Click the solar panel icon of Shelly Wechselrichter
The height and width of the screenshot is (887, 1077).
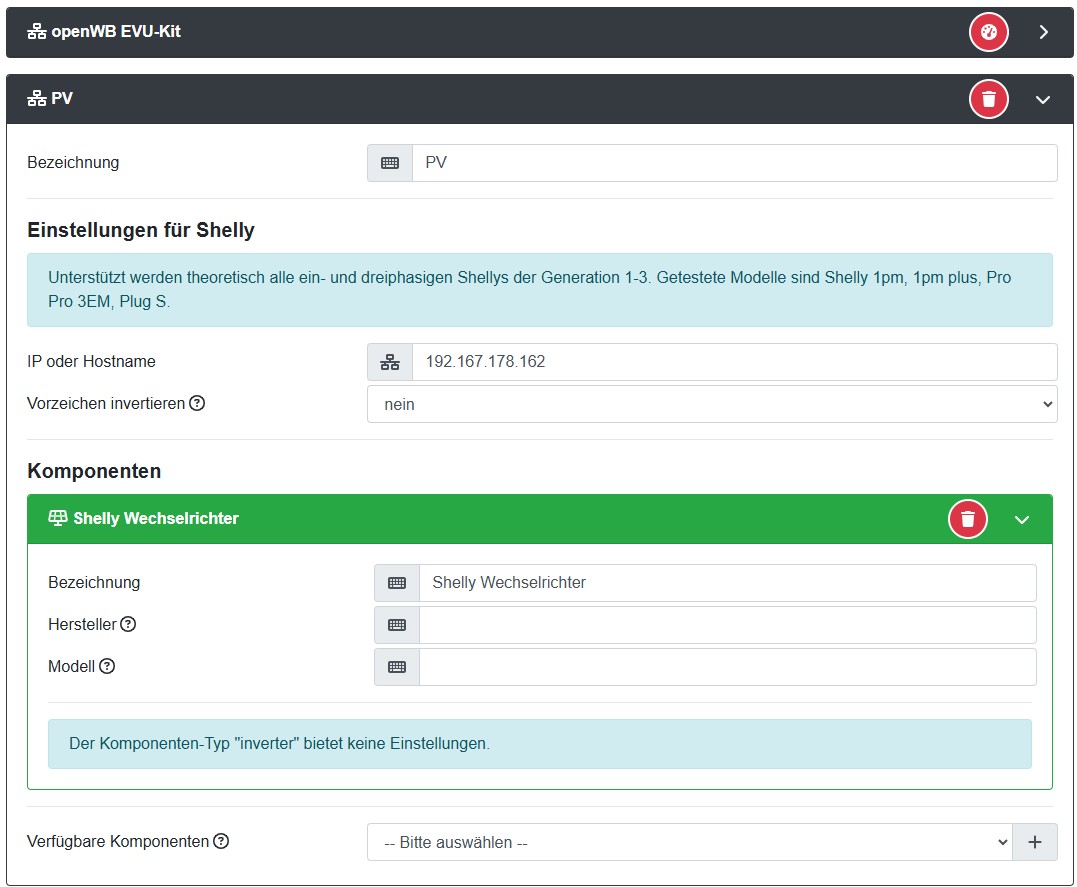click(58, 518)
